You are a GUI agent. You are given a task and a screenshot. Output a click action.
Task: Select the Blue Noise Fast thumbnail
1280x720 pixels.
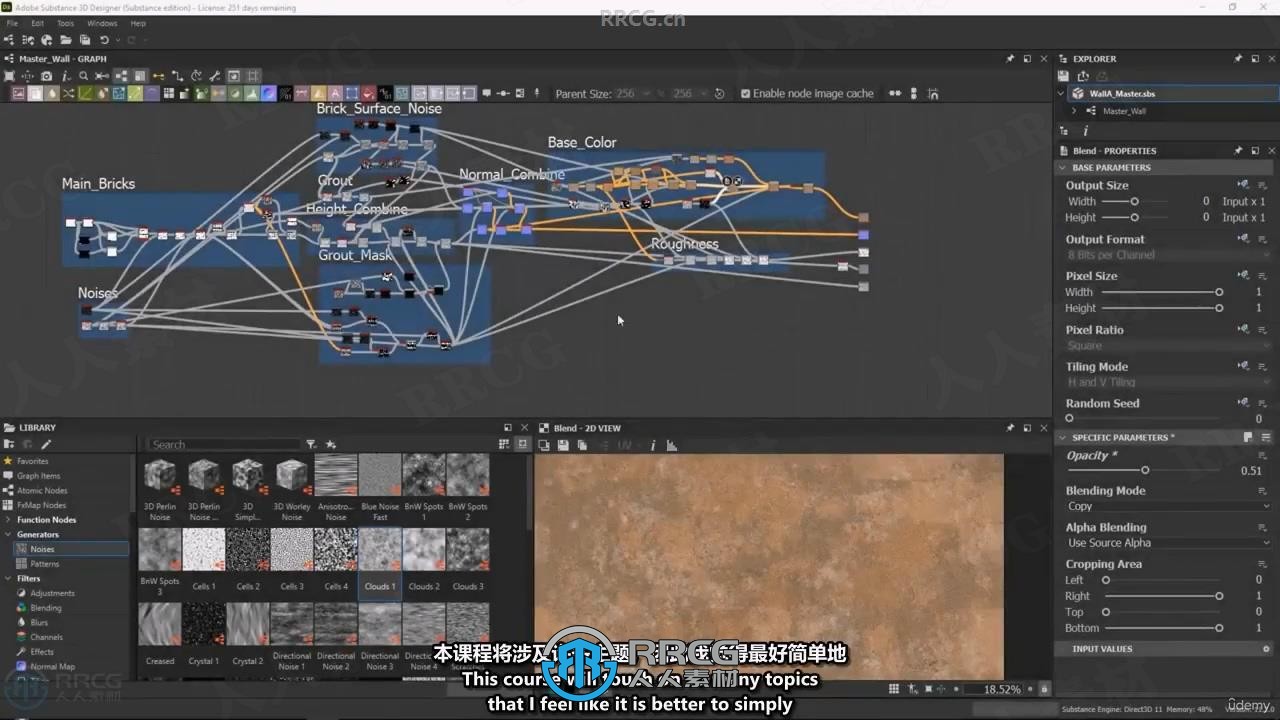[380, 488]
